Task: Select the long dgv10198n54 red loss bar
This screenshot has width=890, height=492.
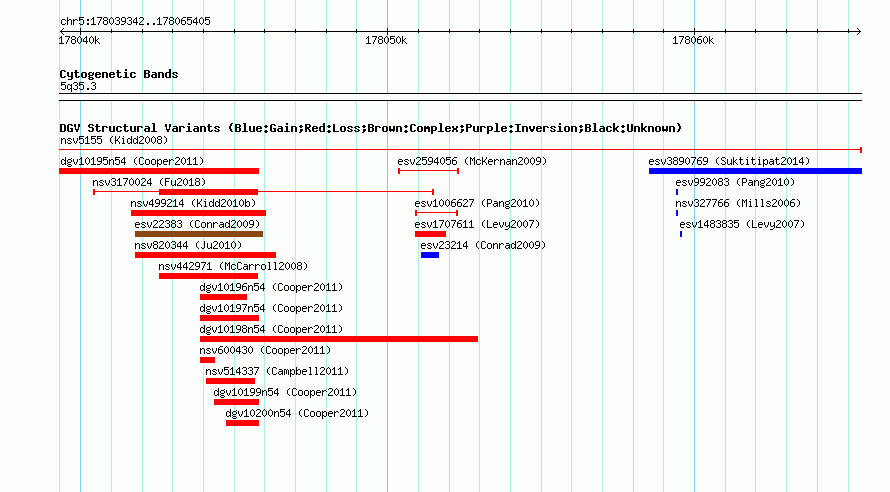Action: pos(339,339)
